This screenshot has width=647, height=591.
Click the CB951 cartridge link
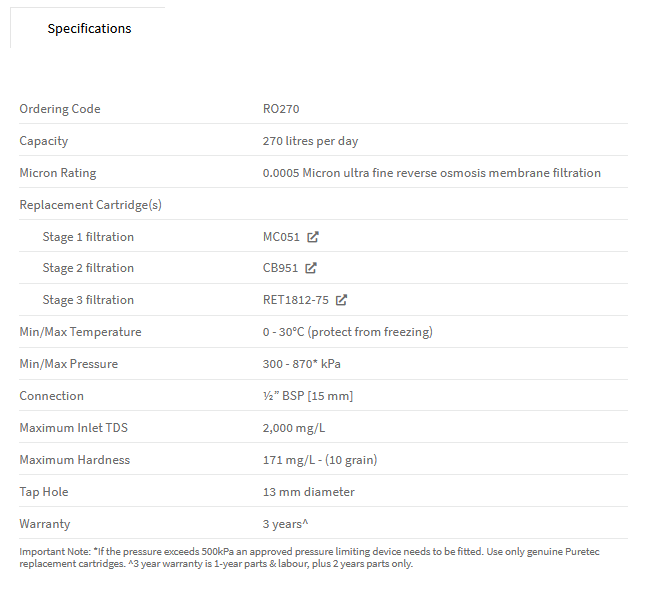280,268
